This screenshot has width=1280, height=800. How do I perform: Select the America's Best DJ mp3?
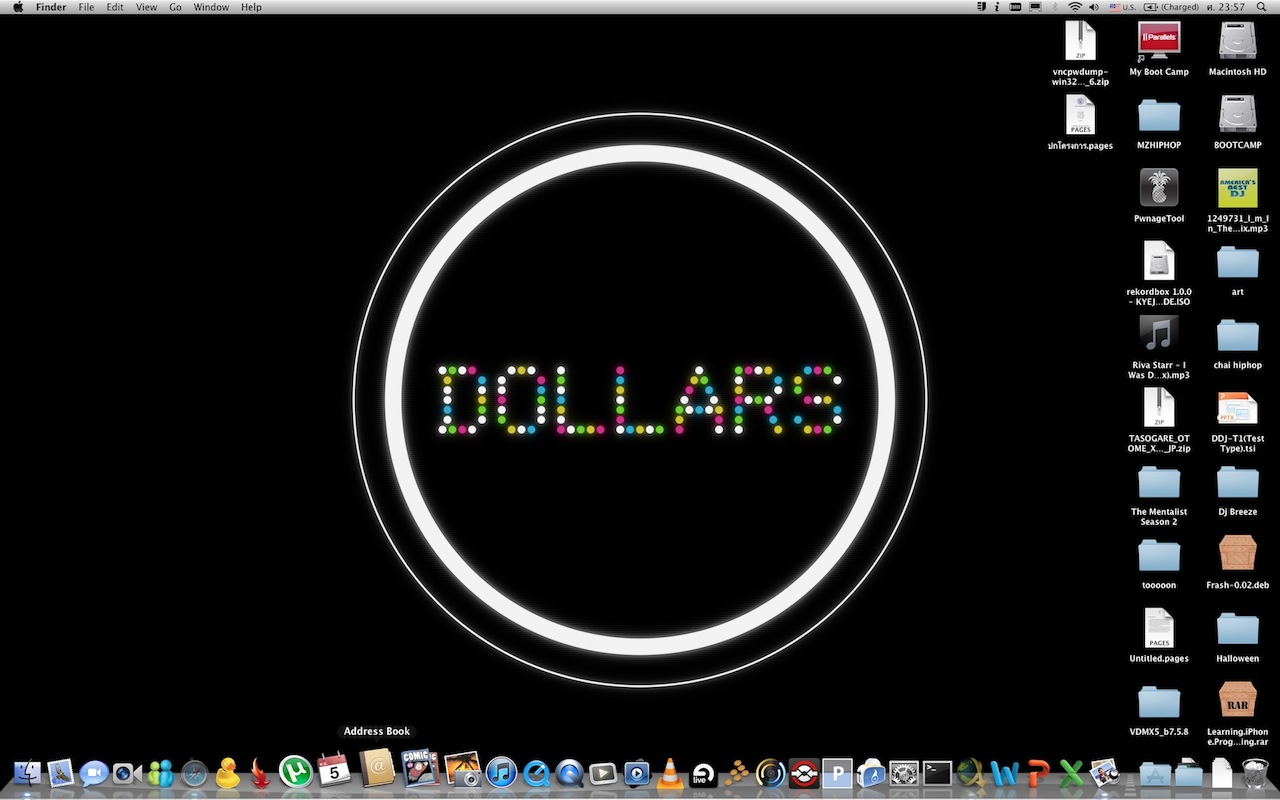pyautogui.click(x=1238, y=187)
